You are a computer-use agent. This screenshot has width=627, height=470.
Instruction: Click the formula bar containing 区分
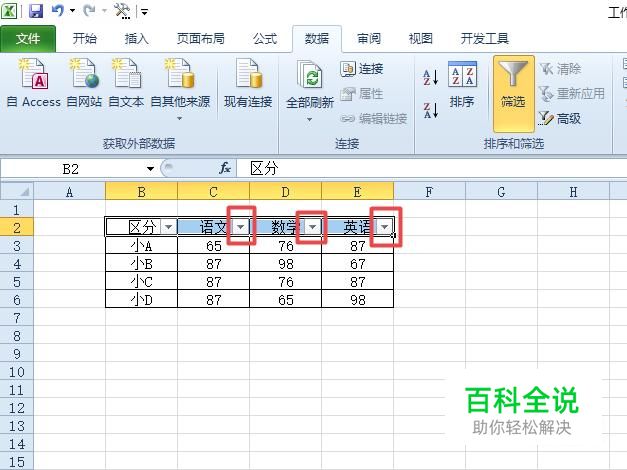[431, 169]
